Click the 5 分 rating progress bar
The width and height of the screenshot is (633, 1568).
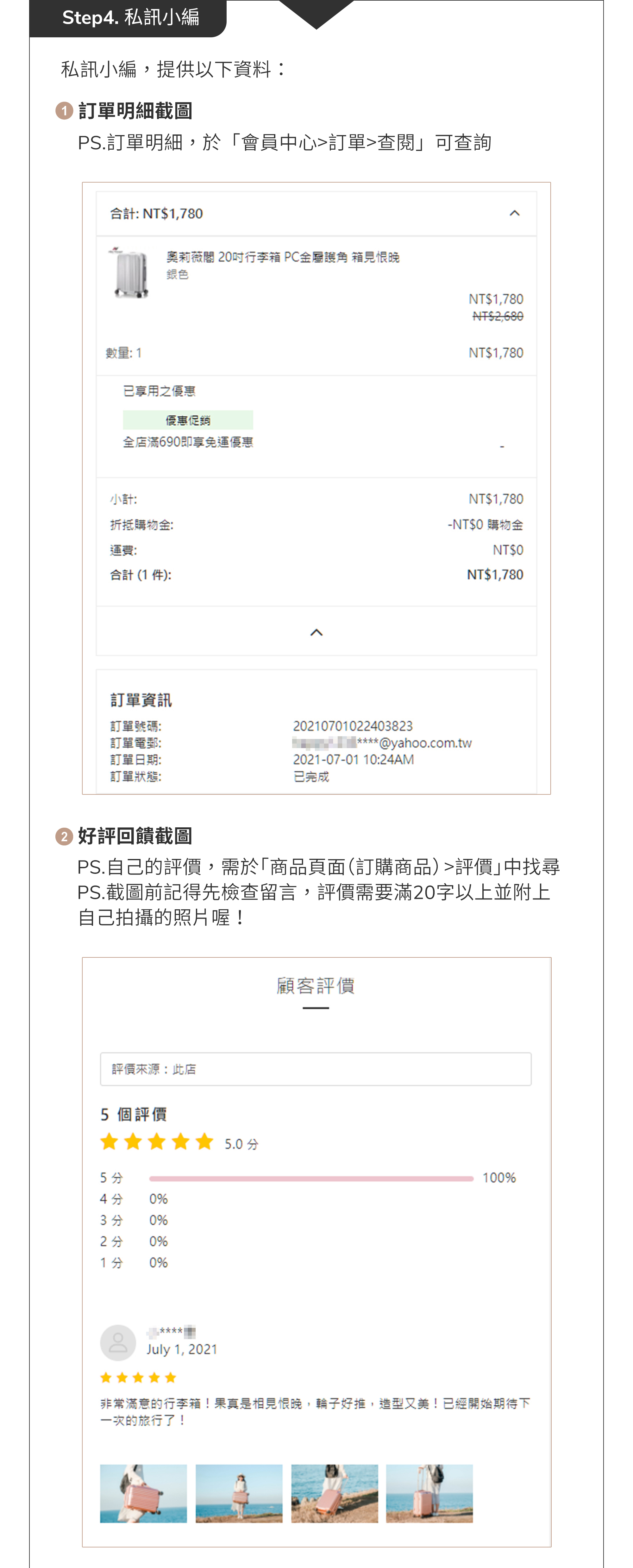[x=311, y=1179]
